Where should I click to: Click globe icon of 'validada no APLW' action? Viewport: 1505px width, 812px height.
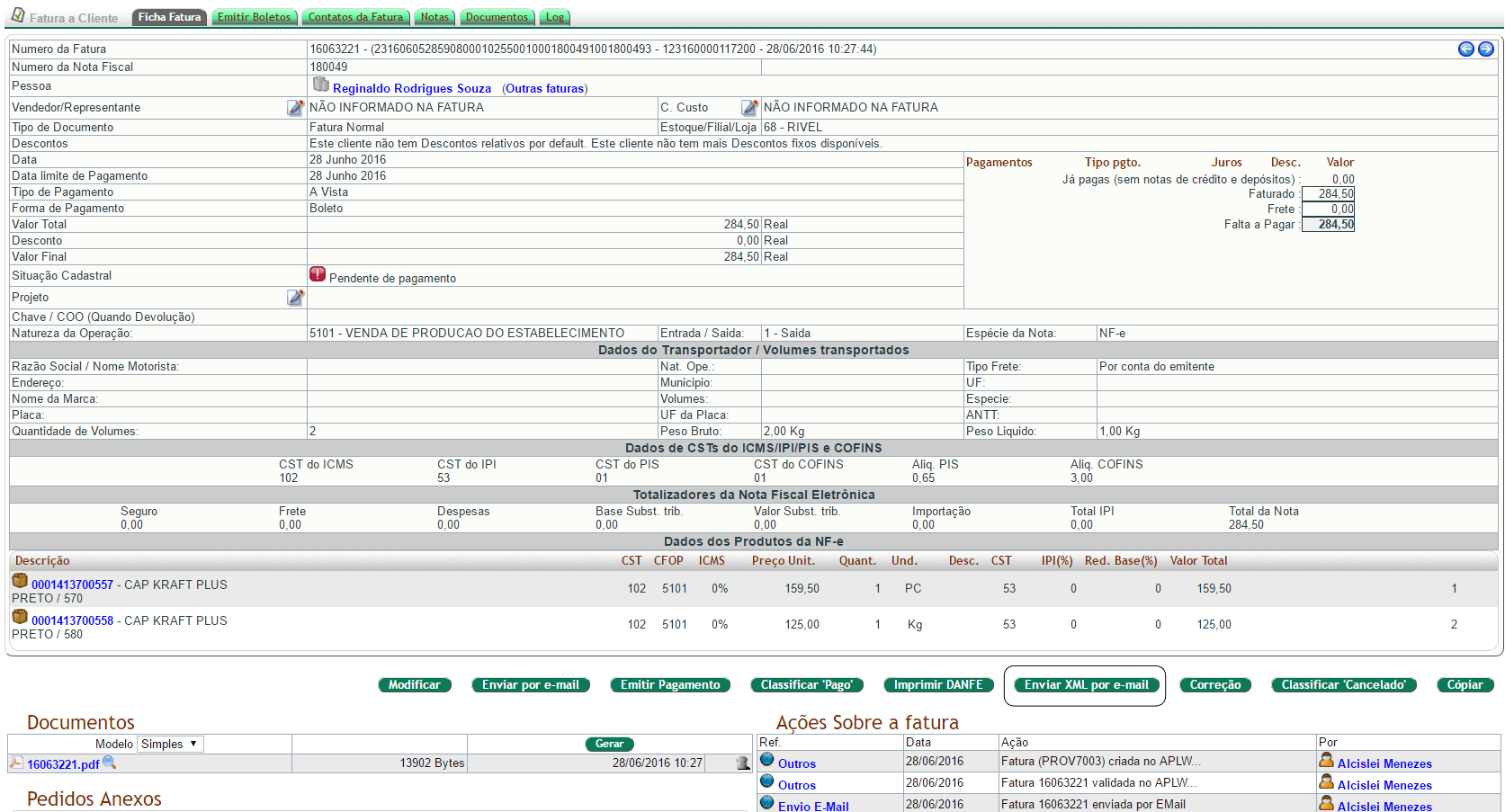tap(767, 781)
